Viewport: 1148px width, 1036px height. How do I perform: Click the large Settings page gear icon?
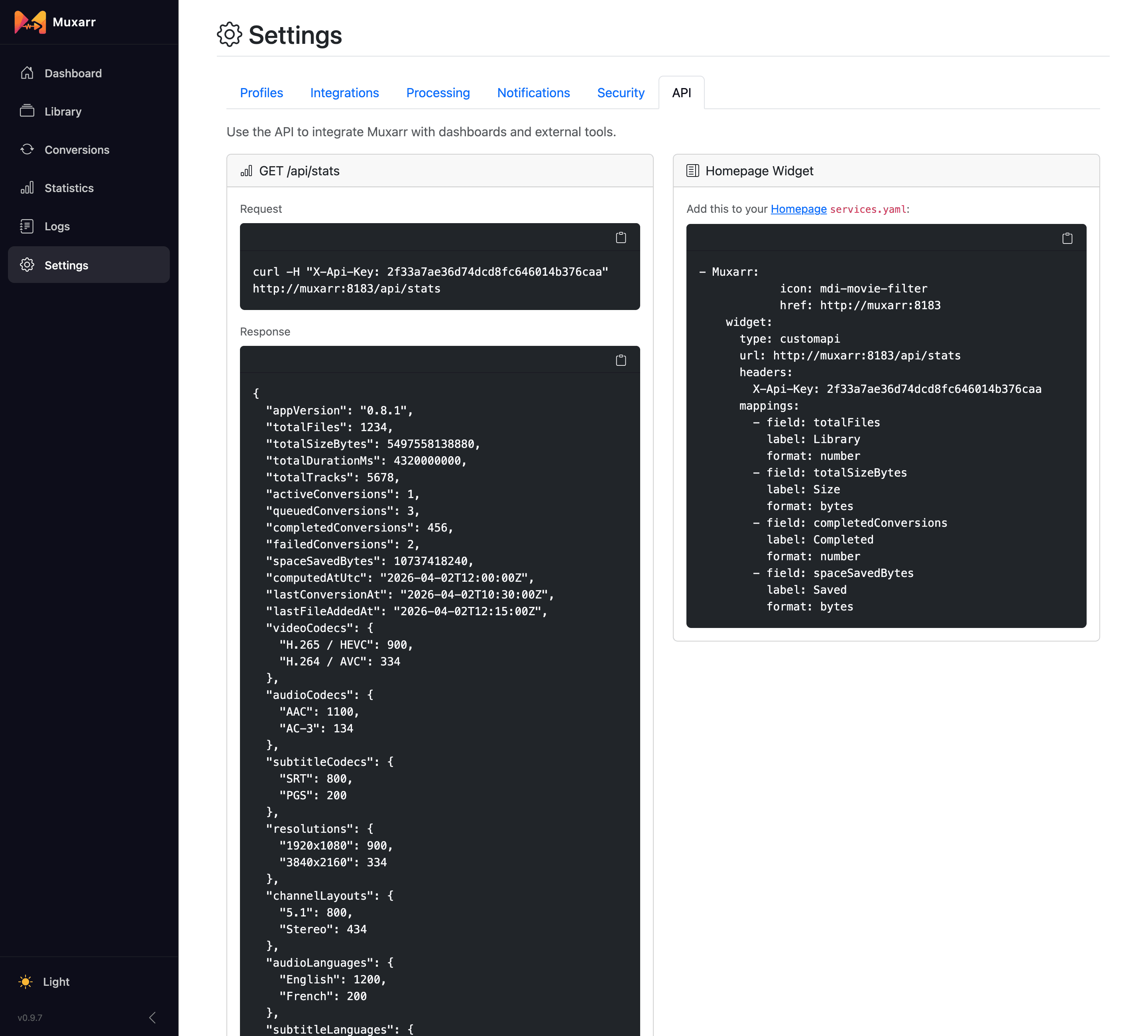pos(230,35)
